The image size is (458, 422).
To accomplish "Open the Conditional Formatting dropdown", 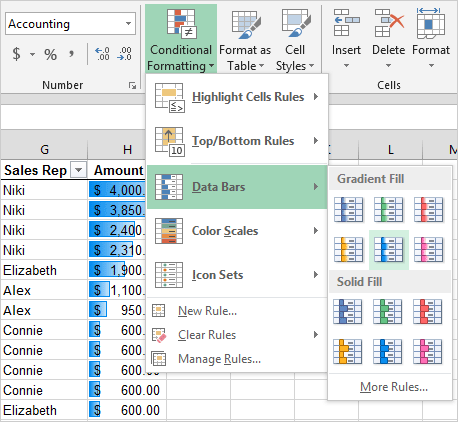I will point(181,39).
